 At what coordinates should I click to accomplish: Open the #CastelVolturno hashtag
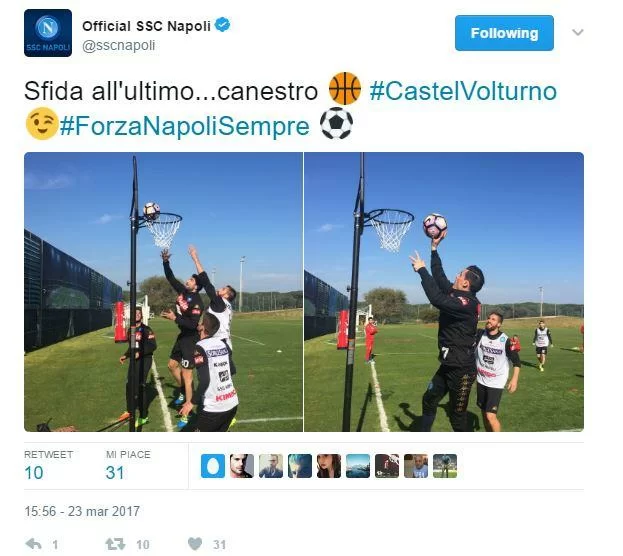pos(463,91)
